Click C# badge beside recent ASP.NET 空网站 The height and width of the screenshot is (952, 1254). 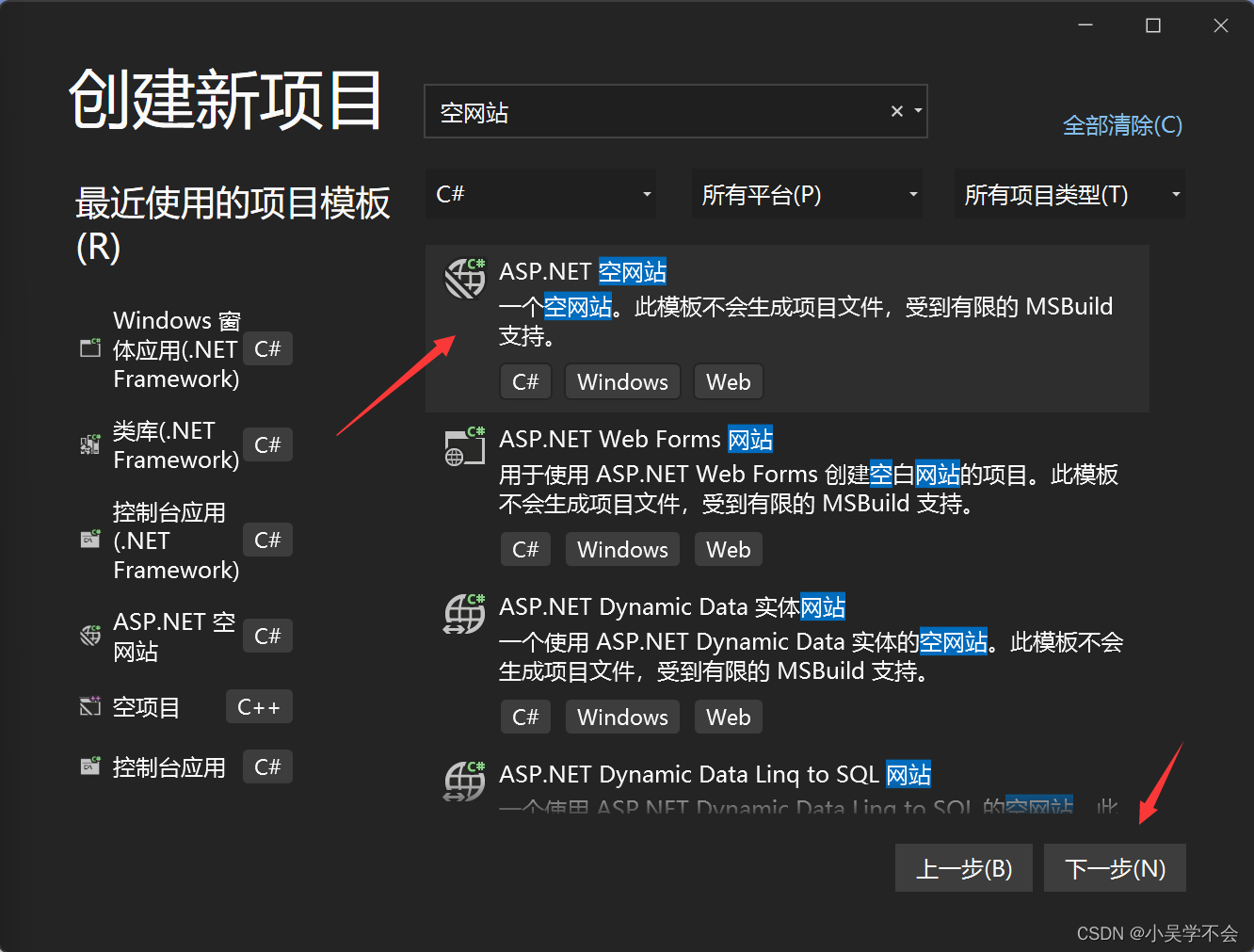pos(267,636)
